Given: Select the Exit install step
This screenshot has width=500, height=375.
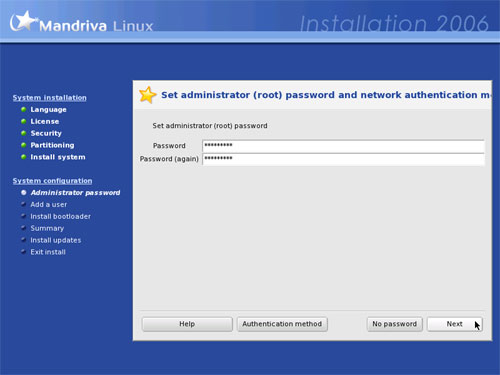Looking at the screenshot, I should (48, 252).
